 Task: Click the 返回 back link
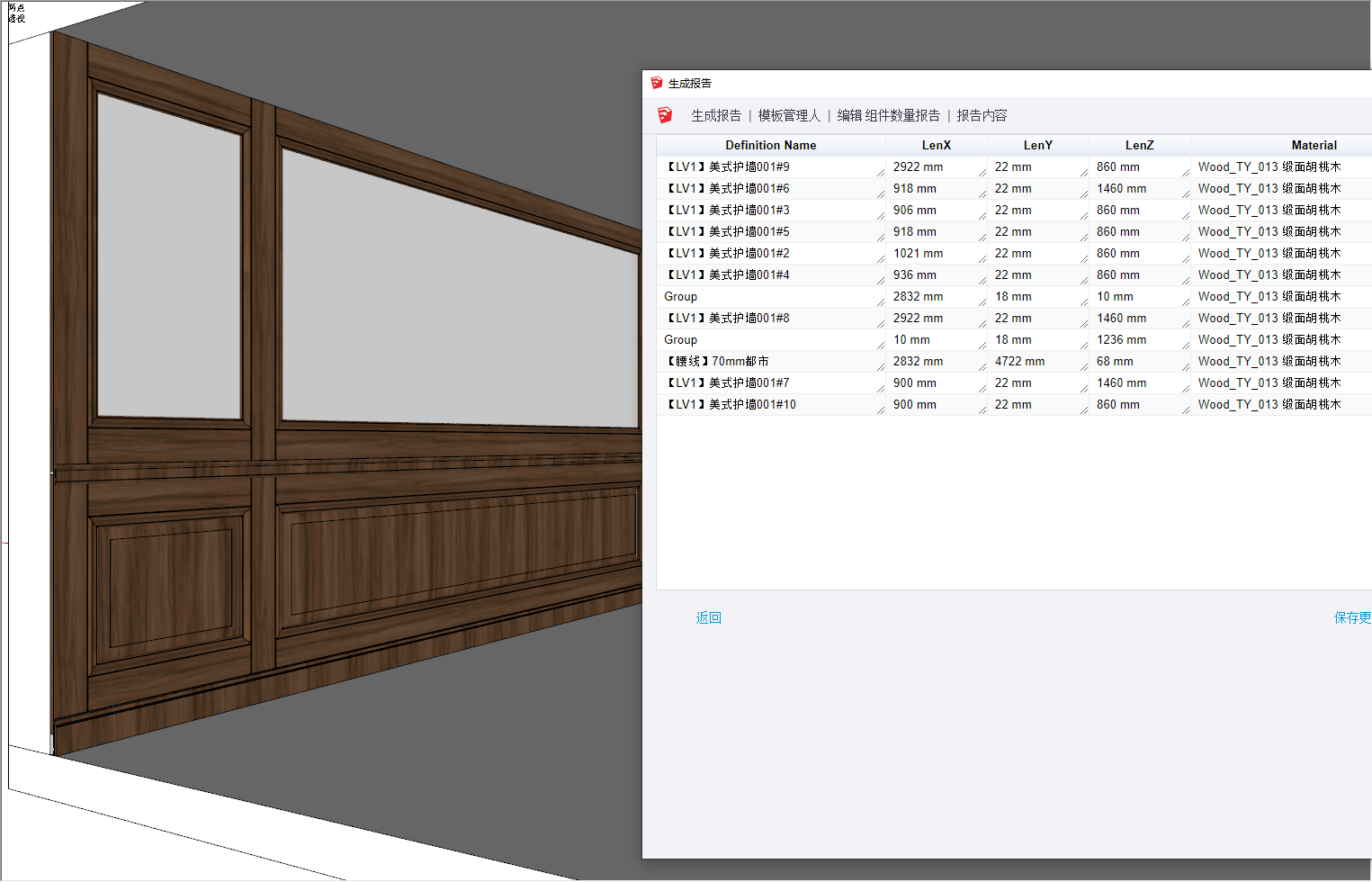tap(708, 617)
